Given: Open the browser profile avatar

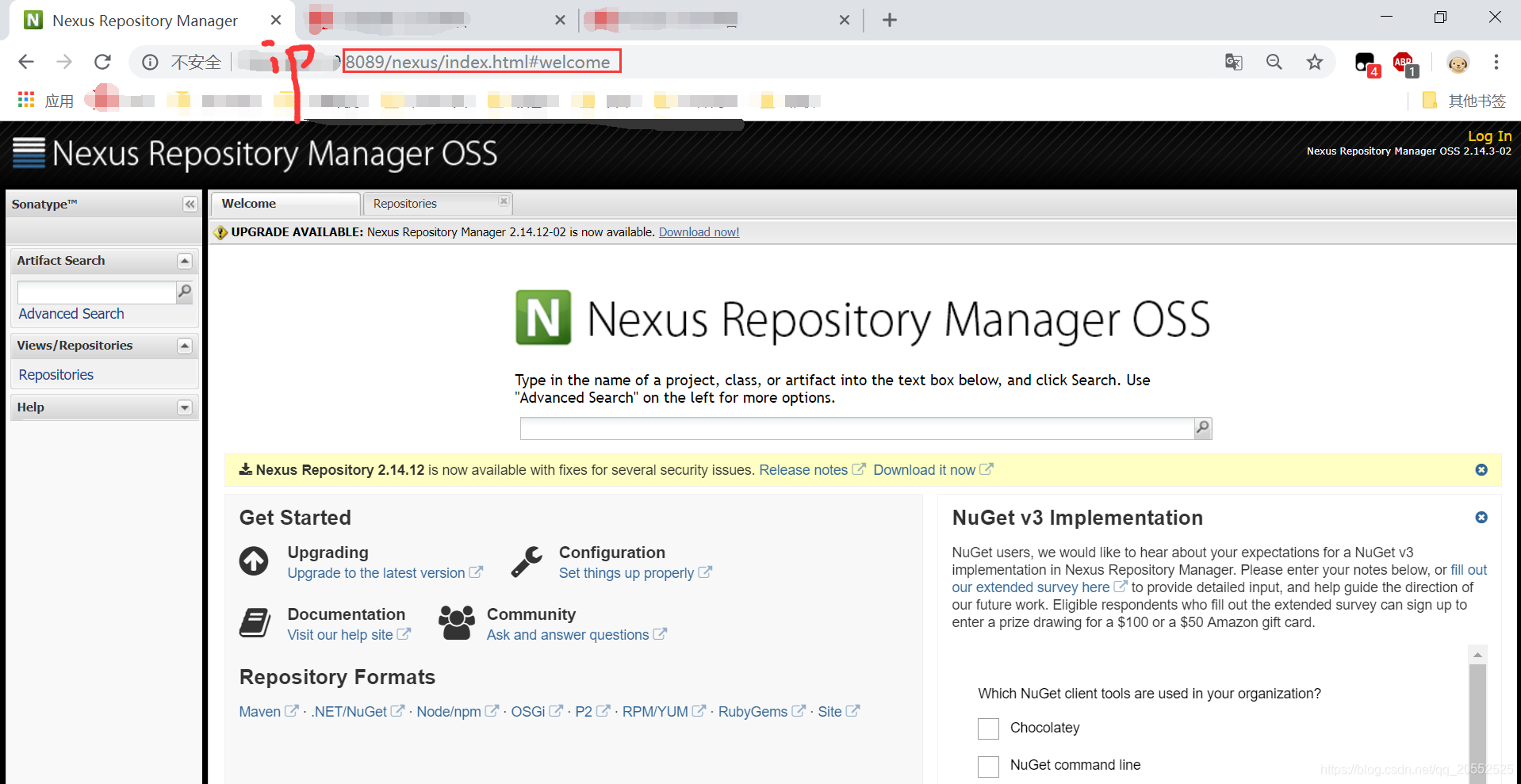Looking at the screenshot, I should point(1458,62).
